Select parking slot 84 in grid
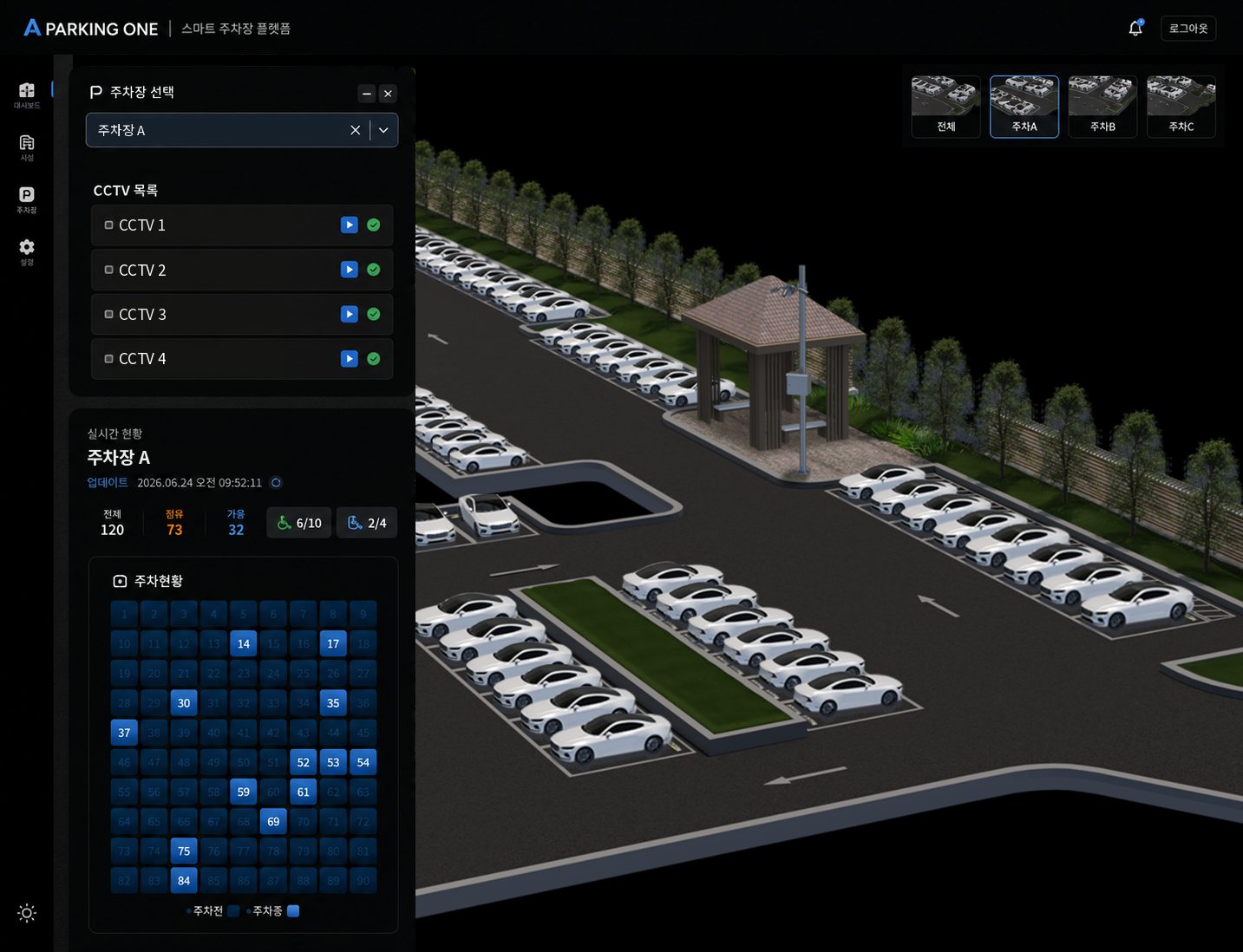 tap(184, 881)
